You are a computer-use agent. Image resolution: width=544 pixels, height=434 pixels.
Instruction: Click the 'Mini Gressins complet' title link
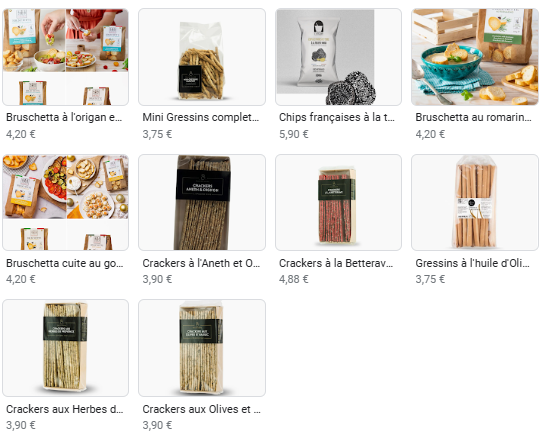(201, 117)
